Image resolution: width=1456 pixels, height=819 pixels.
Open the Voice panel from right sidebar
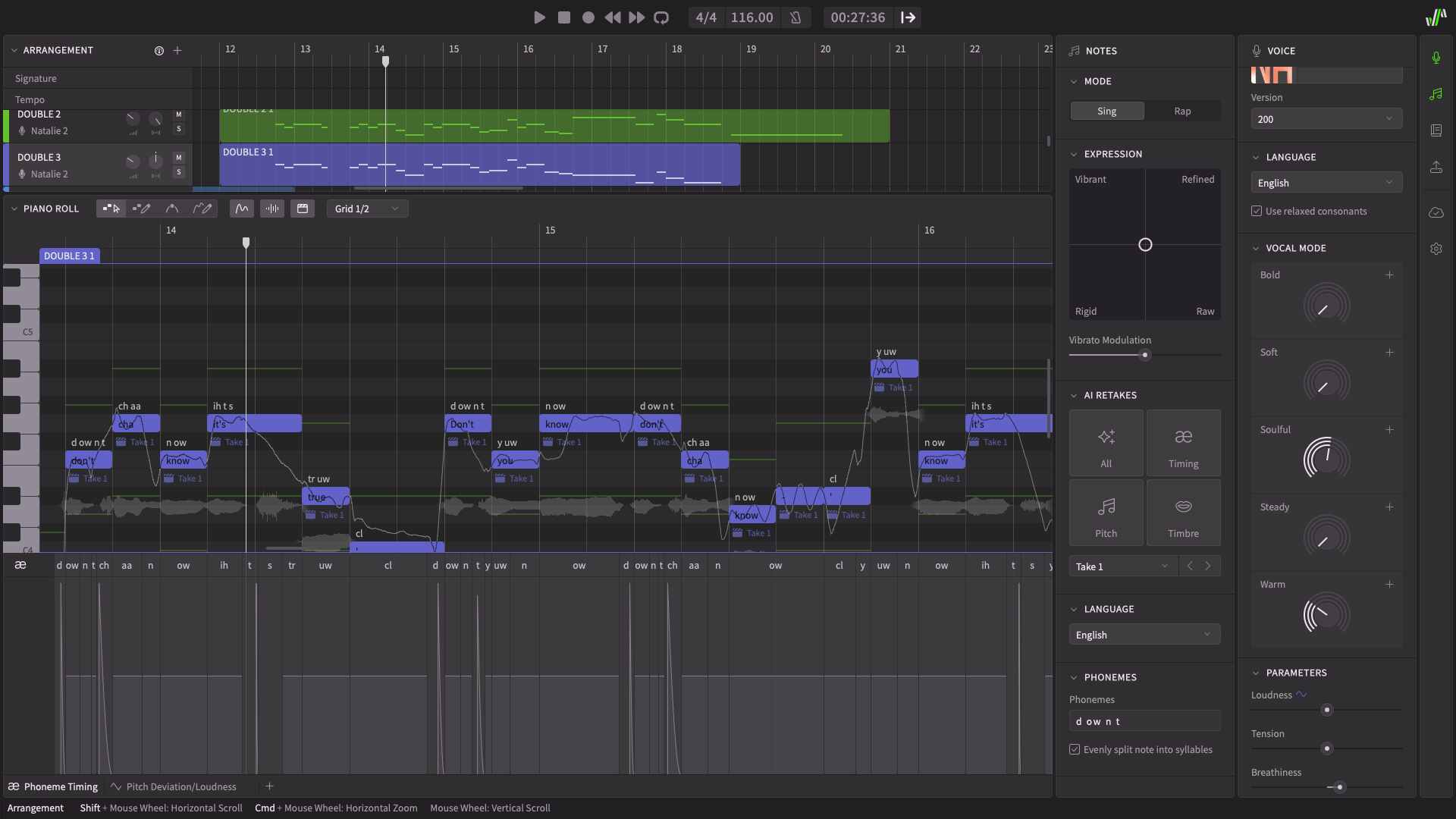click(1436, 57)
